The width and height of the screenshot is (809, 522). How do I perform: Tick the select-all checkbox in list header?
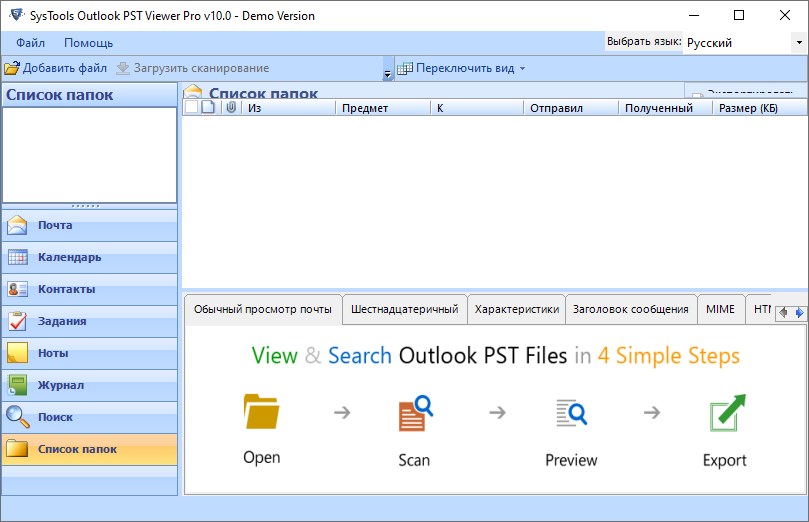(x=191, y=107)
